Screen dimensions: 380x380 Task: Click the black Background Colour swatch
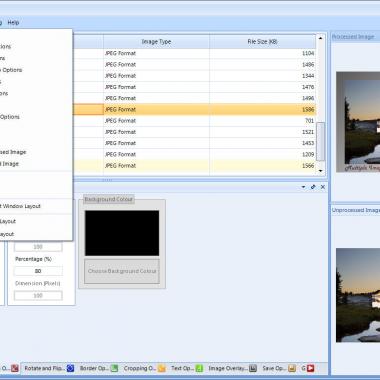(x=122, y=233)
